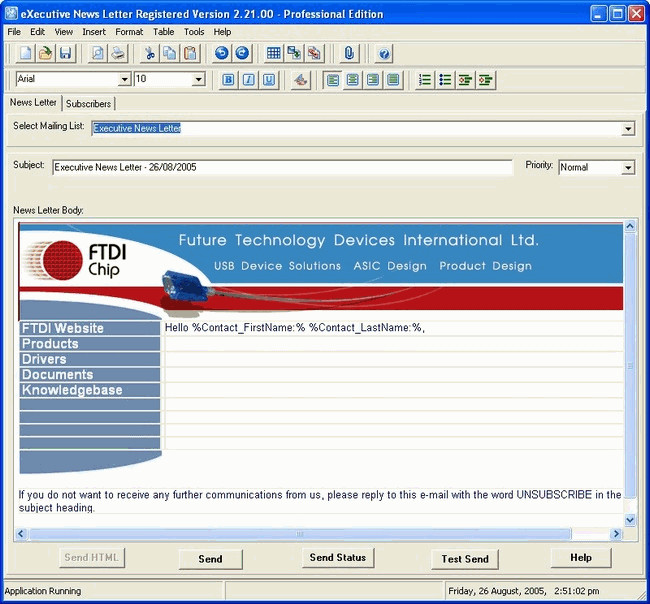Redo the last action
650x604 pixels.
point(242,53)
